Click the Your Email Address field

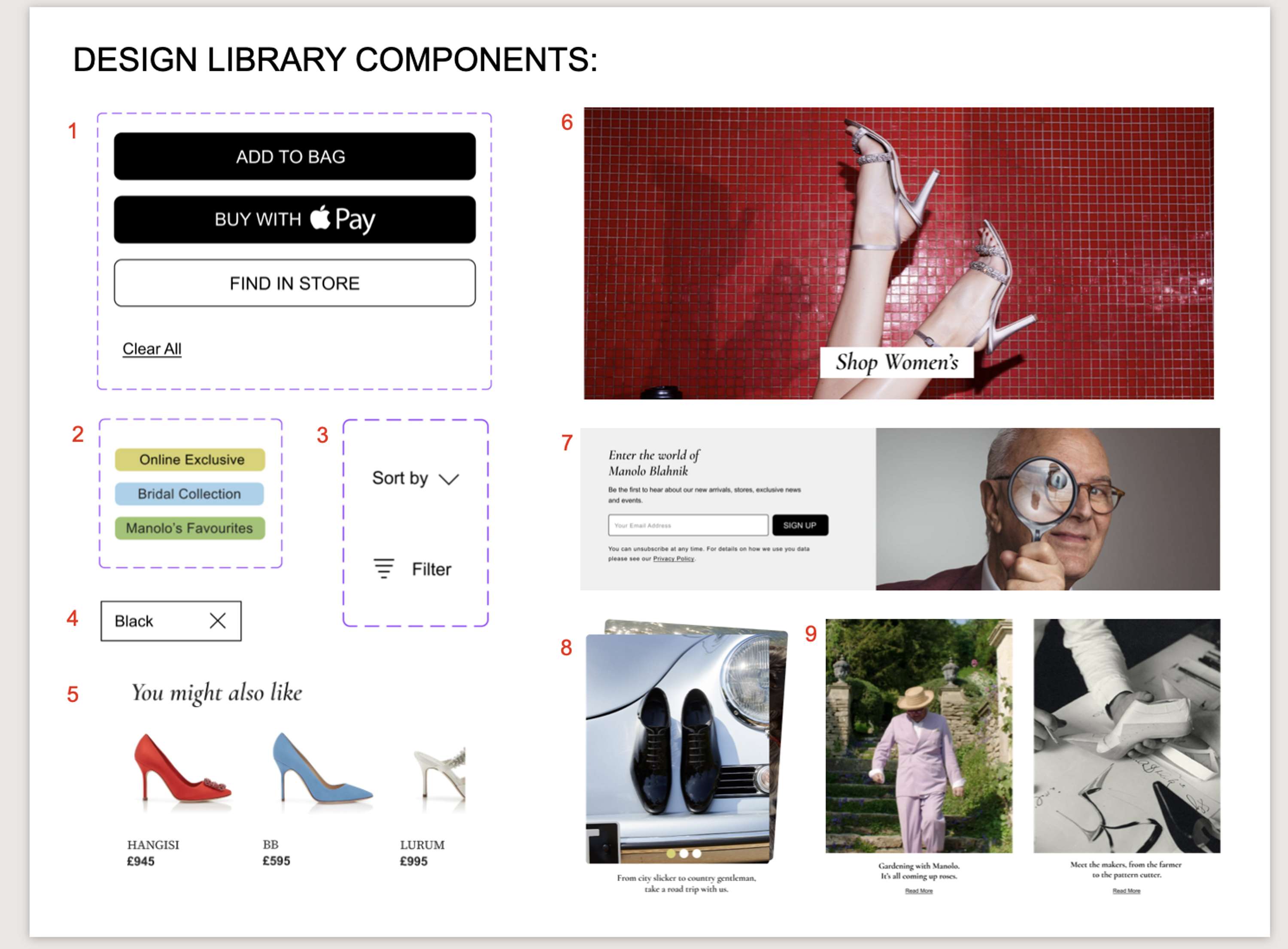tap(688, 525)
